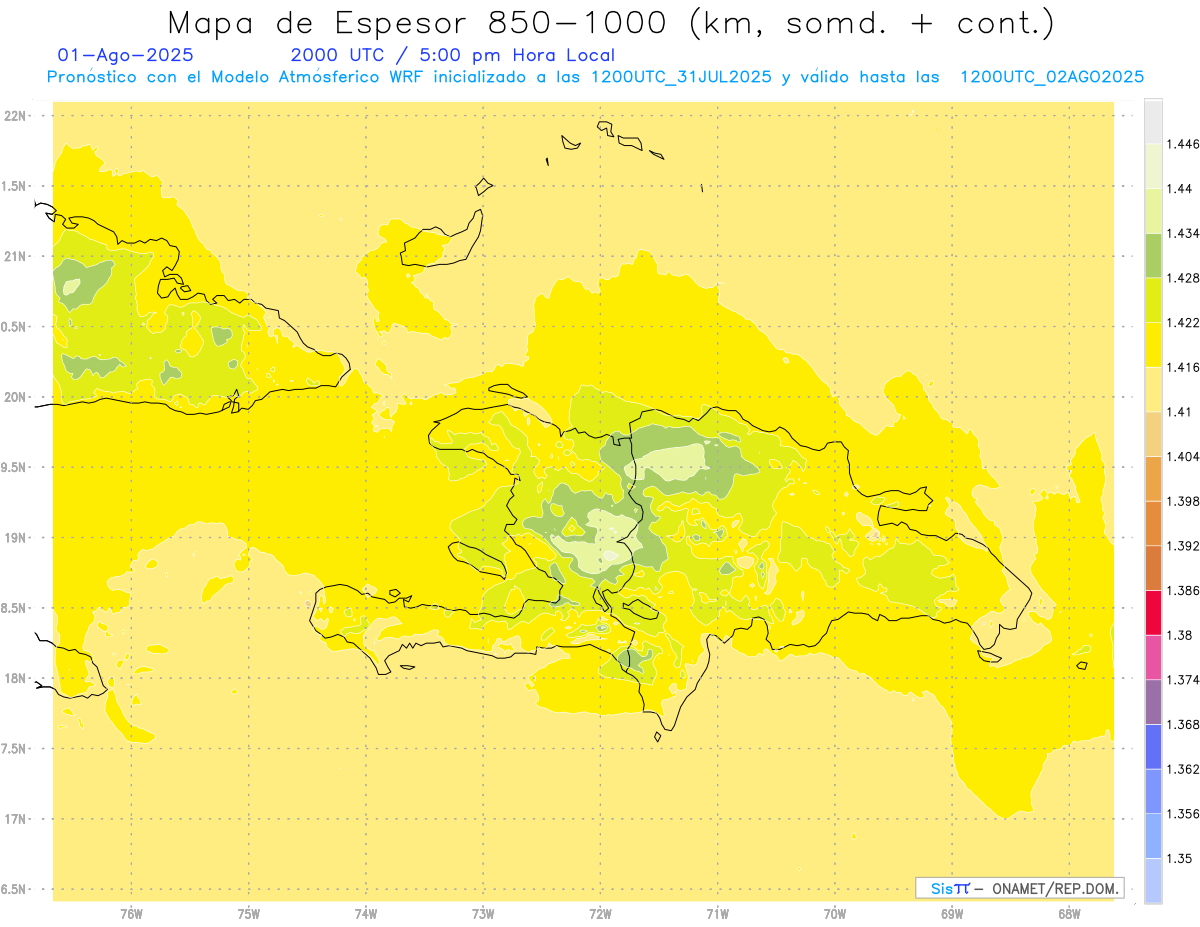Click the colorbar value "1.44"

pyautogui.click(x=1179, y=189)
